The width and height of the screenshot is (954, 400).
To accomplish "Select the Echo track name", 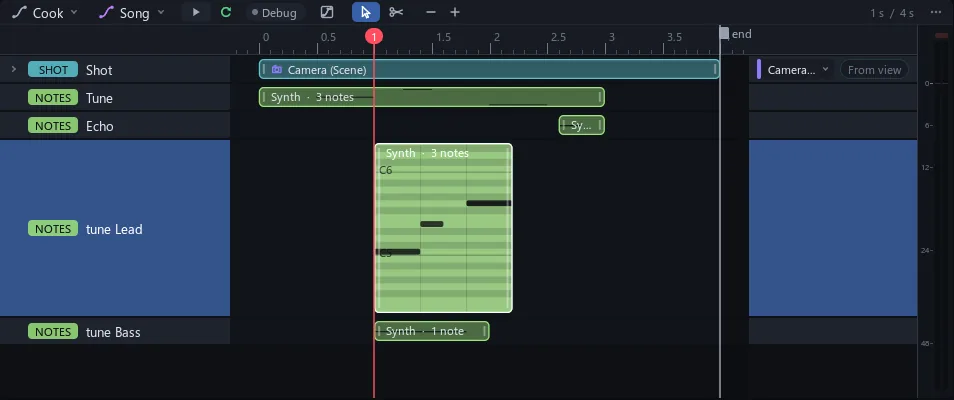I will [x=100, y=126].
